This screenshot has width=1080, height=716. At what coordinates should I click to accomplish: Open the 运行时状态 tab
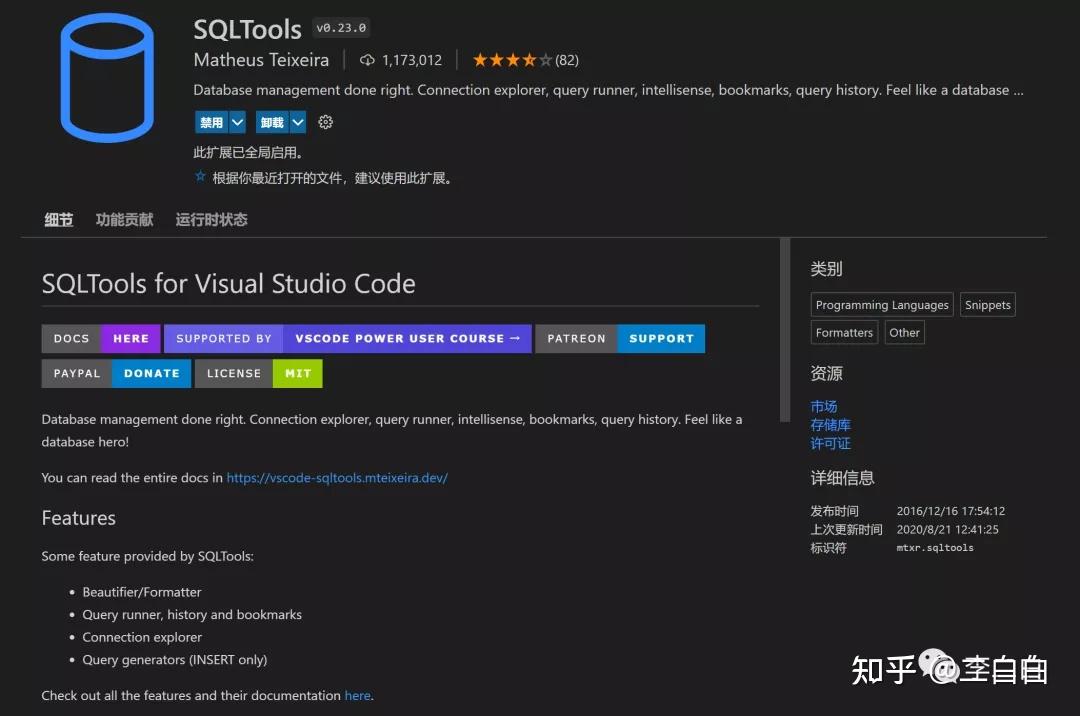click(x=211, y=219)
